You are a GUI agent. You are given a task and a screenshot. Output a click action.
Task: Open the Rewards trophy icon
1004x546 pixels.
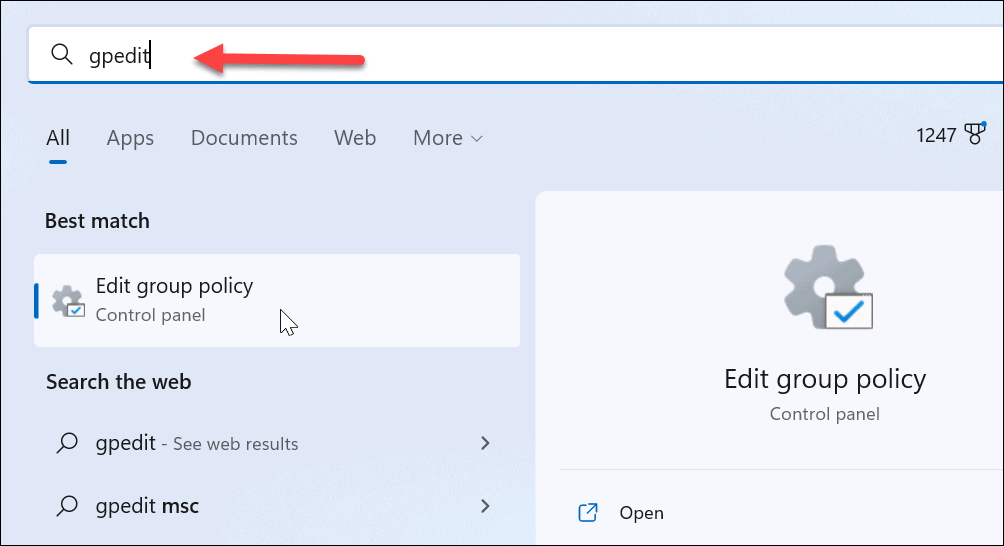point(975,135)
